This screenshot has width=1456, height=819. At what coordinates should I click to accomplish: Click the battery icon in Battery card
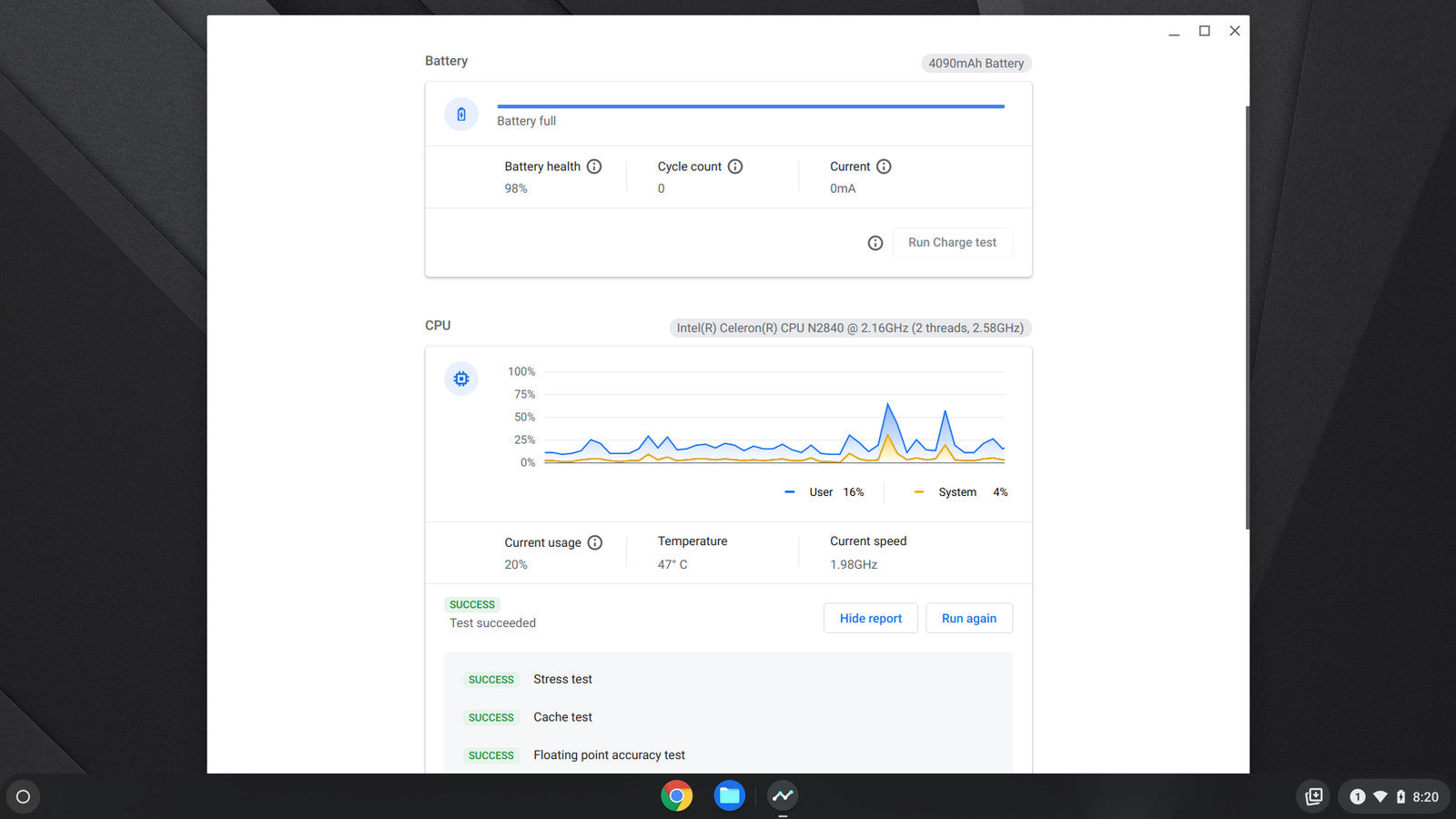coord(461,115)
